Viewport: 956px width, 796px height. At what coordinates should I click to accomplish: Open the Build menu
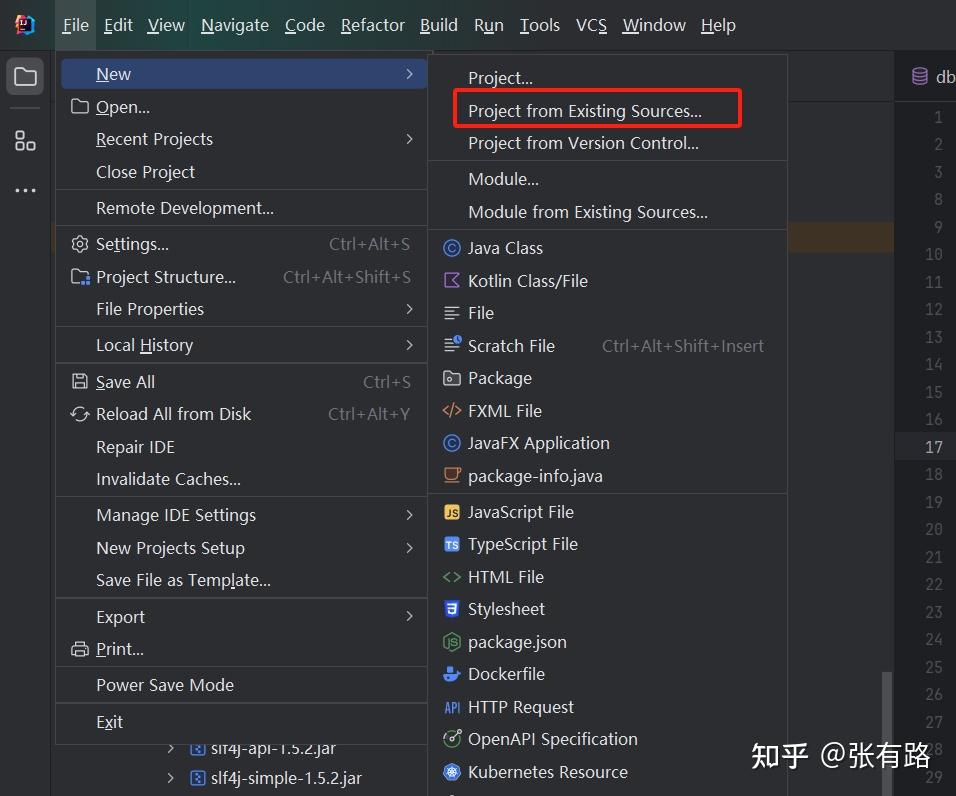pos(438,25)
